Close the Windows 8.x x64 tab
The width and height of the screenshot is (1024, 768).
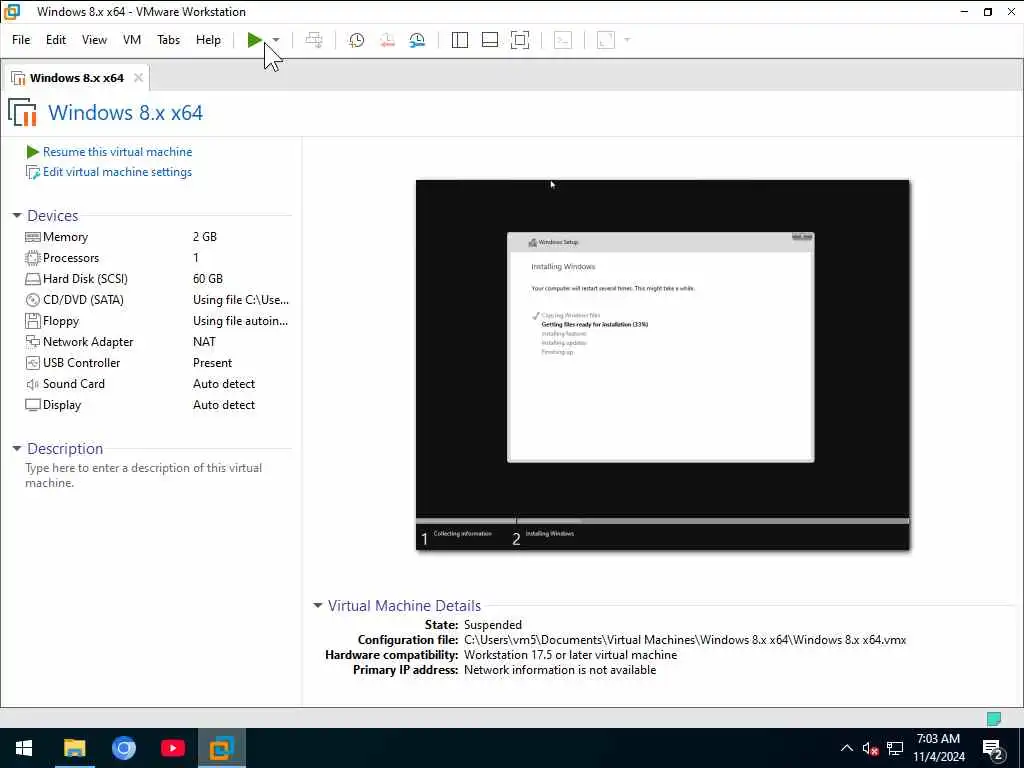click(x=138, y=78)
